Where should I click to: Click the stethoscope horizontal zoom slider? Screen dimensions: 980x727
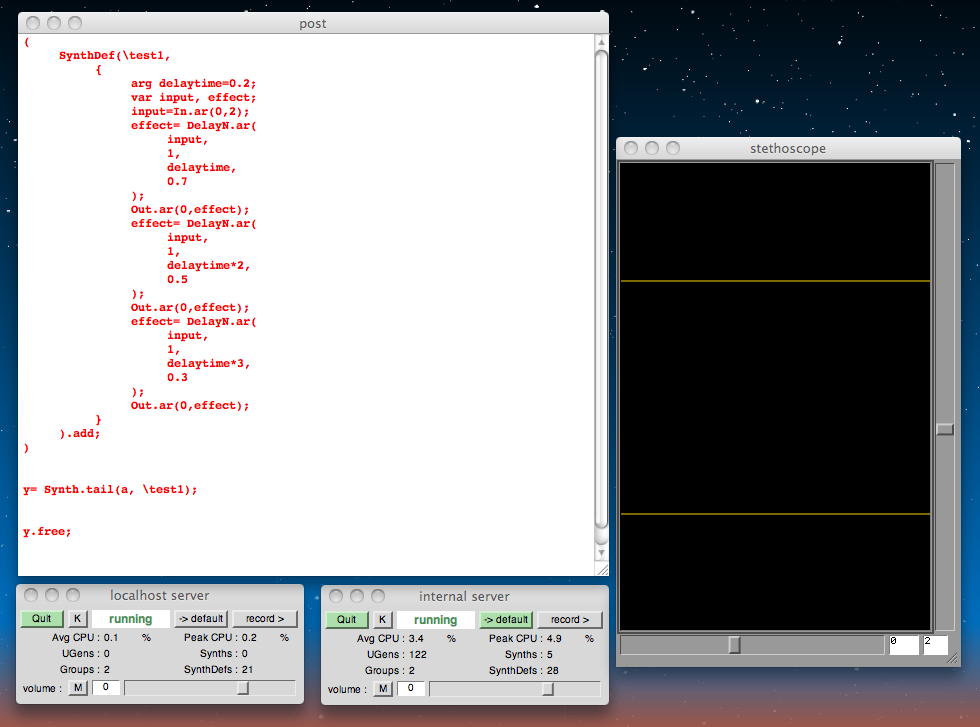coord(734,645)
